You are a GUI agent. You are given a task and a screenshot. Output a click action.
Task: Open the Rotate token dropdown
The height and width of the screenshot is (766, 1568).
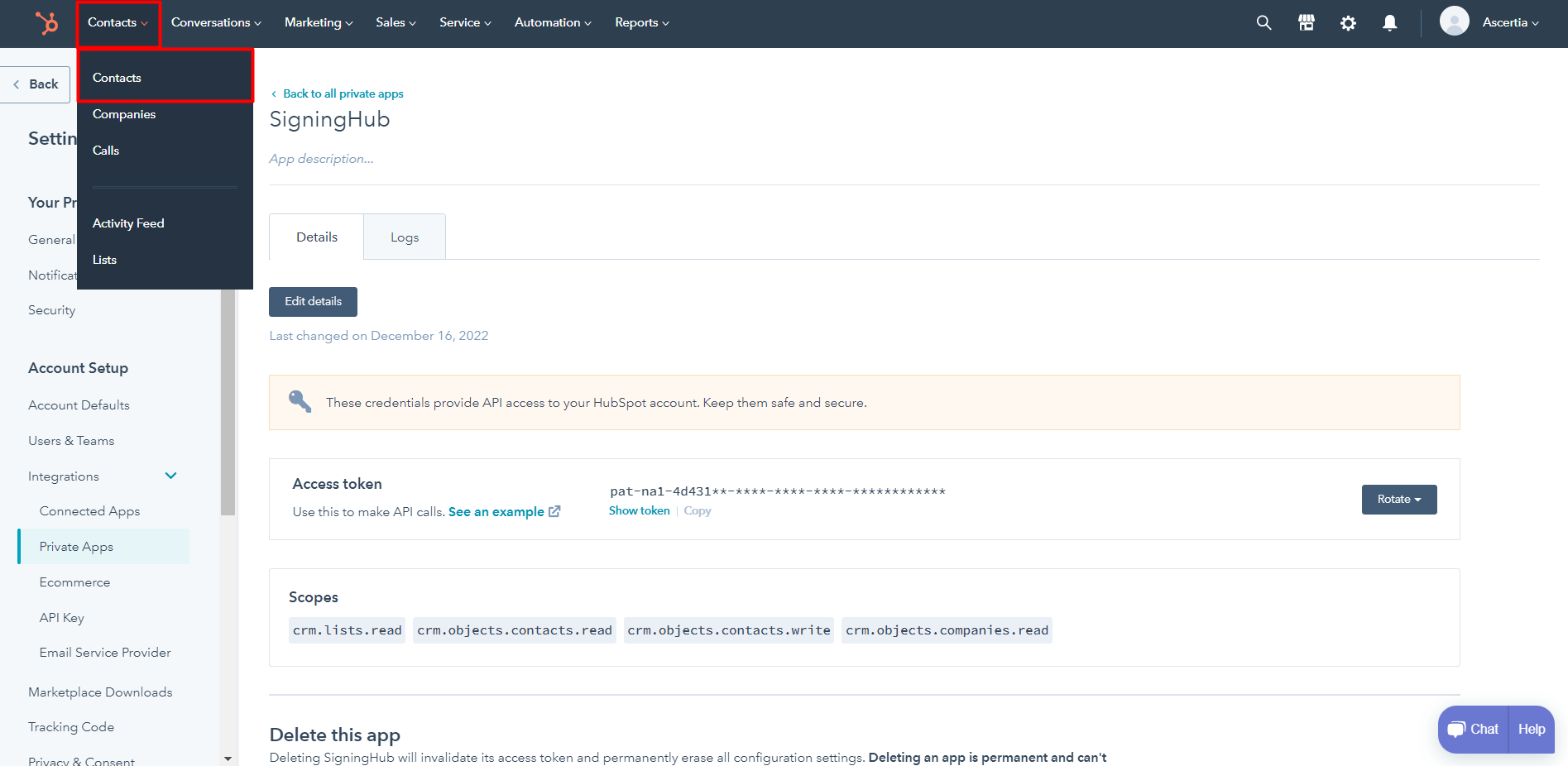pyautogui.click(x=1399, y=500)
